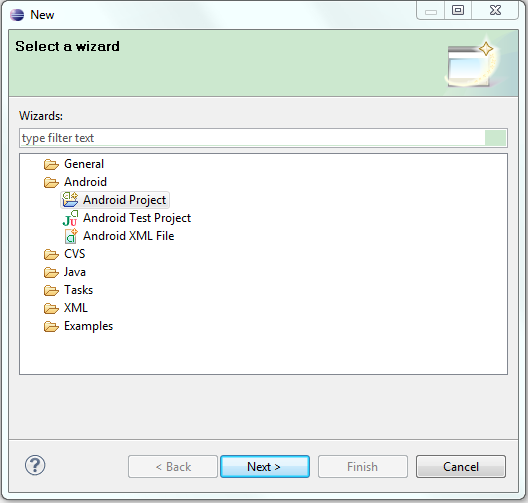Click the Android Project wizard icon

click(x=70, y=200)
